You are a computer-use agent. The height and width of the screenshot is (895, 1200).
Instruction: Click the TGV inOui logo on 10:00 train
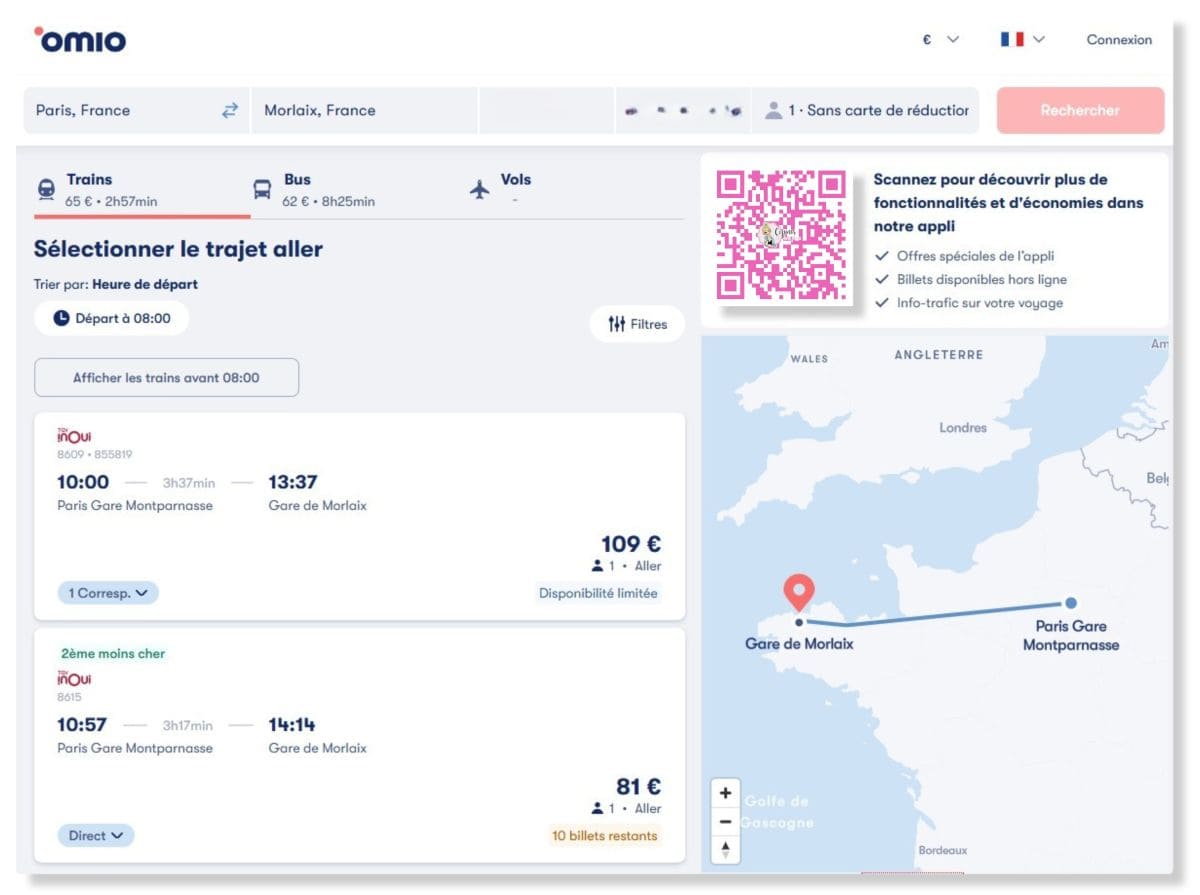point(74,436)
